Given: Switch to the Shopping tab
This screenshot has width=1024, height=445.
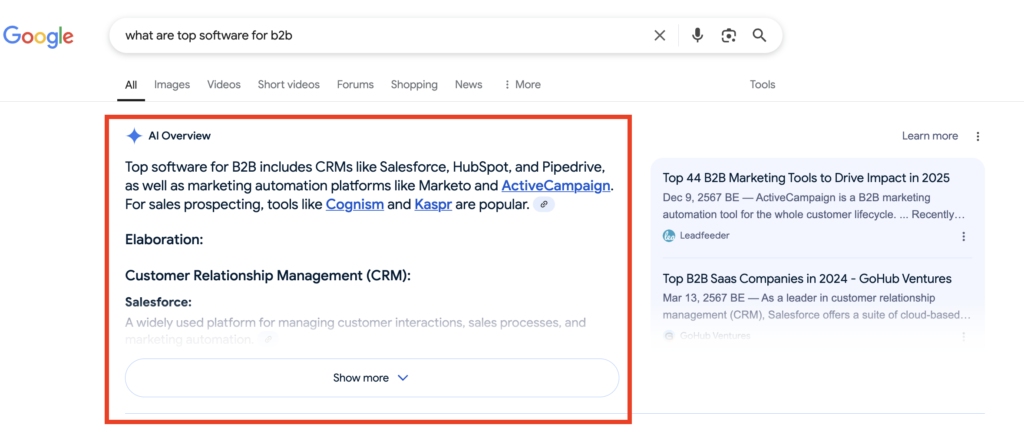Looking at the screenshot, I should pos(414,84).
